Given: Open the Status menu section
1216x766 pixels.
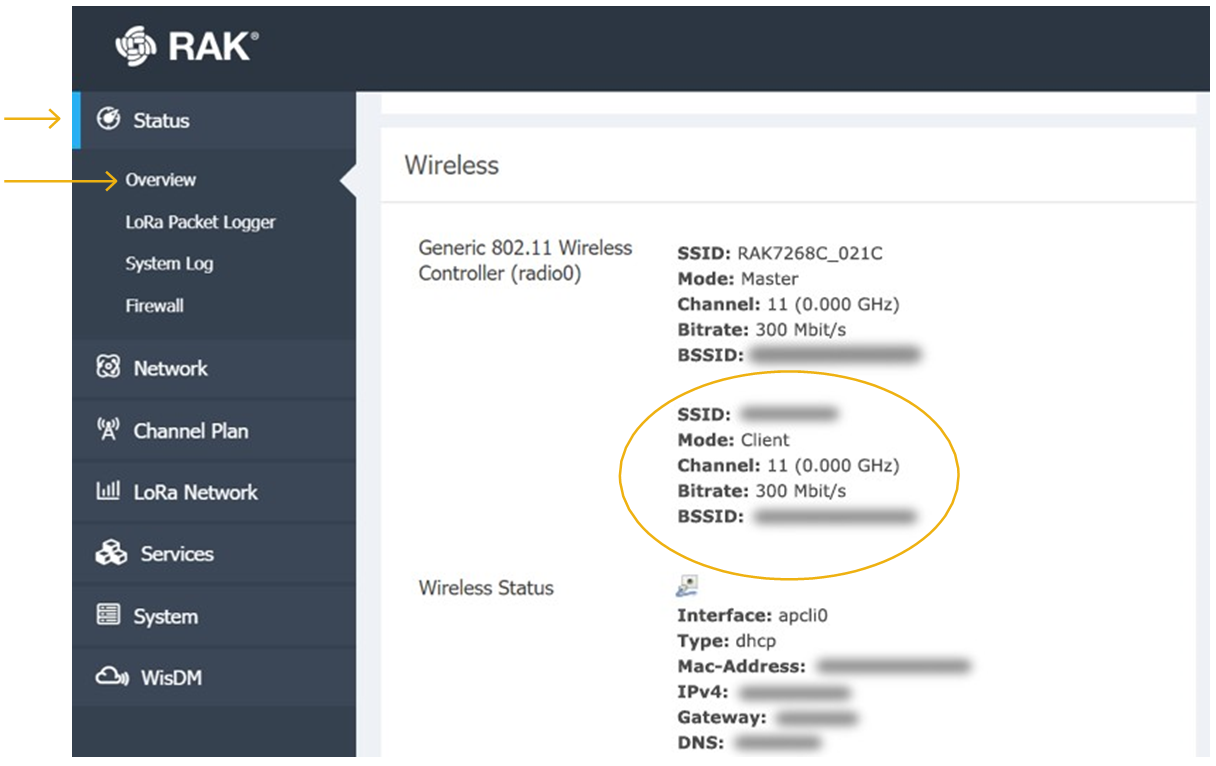Looking at the screenshot, I should [214, 120].
